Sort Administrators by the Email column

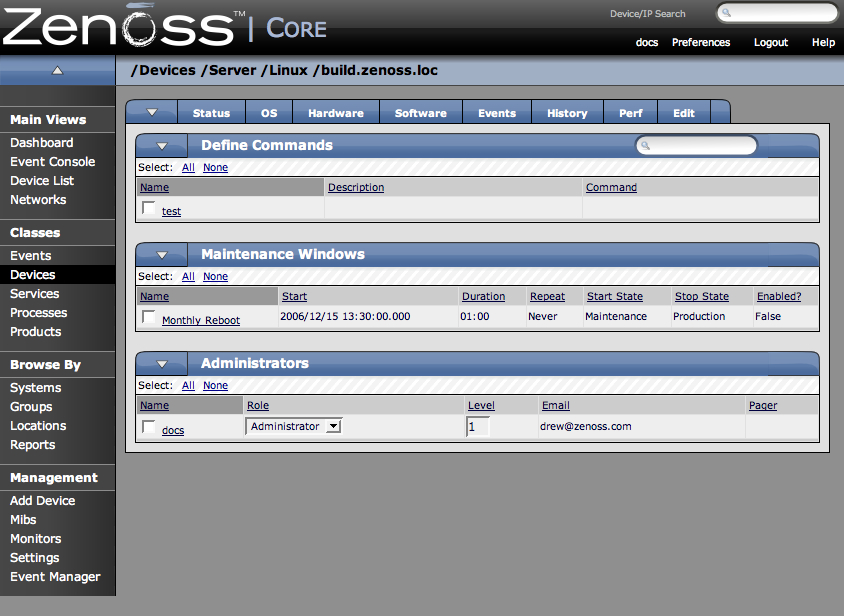[555, 405]
